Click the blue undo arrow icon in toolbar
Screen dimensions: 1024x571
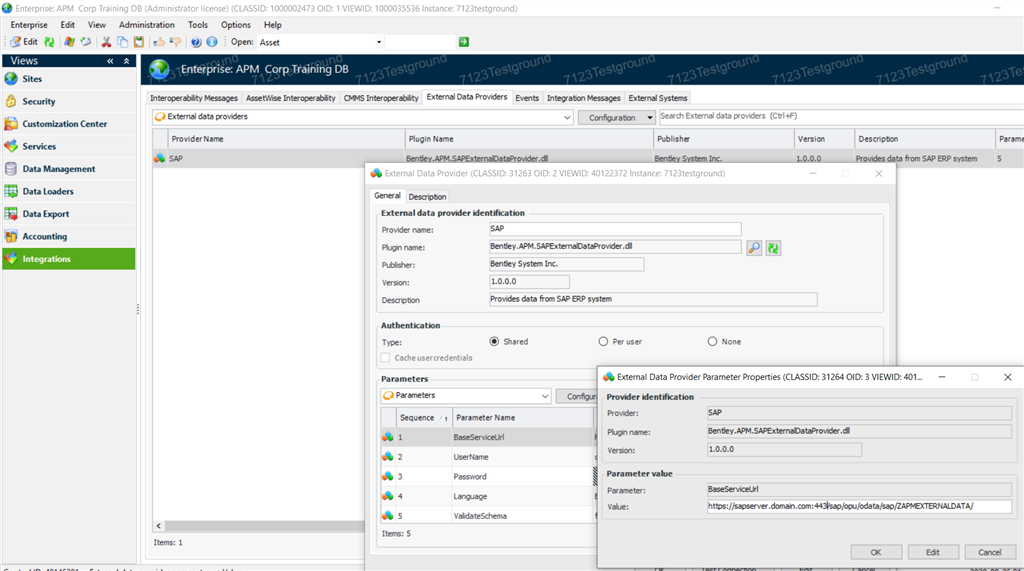[x=86, y=42]
